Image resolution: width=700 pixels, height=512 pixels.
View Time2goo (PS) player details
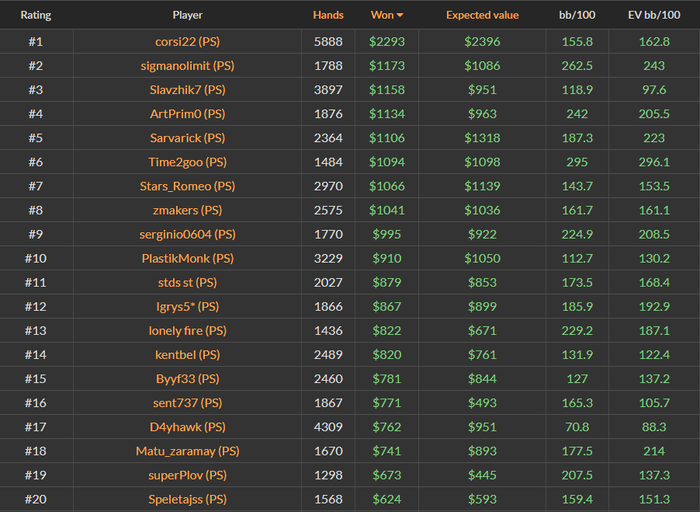187,162
